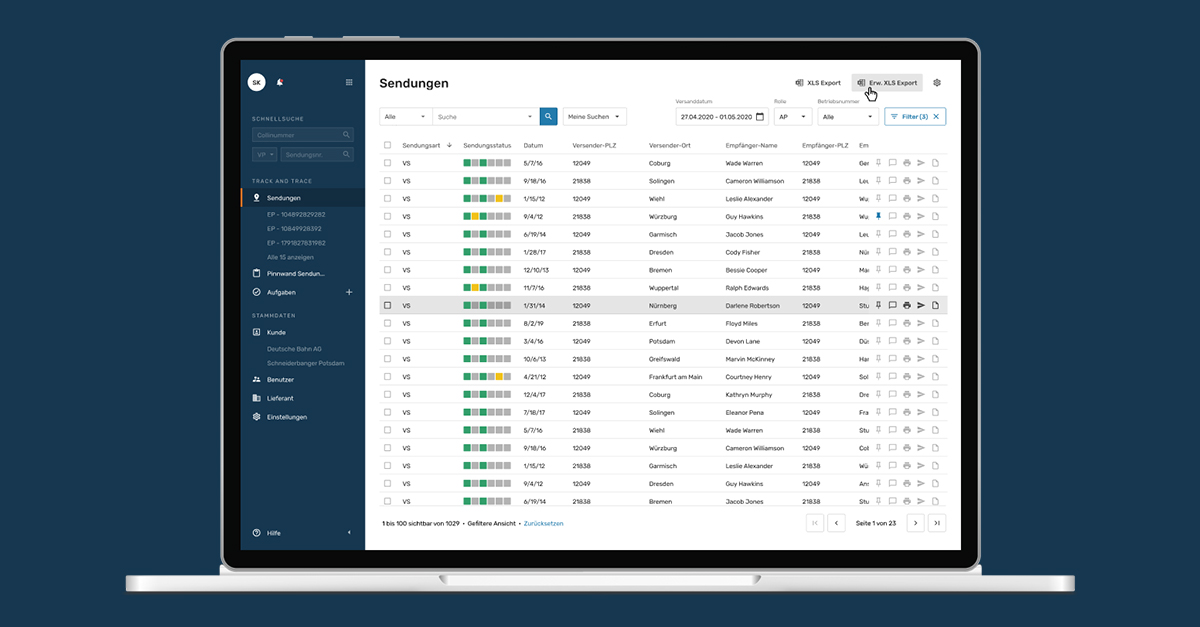
Task: Start a search using the blue magnifier button
Action: click(x=548, y=116)
